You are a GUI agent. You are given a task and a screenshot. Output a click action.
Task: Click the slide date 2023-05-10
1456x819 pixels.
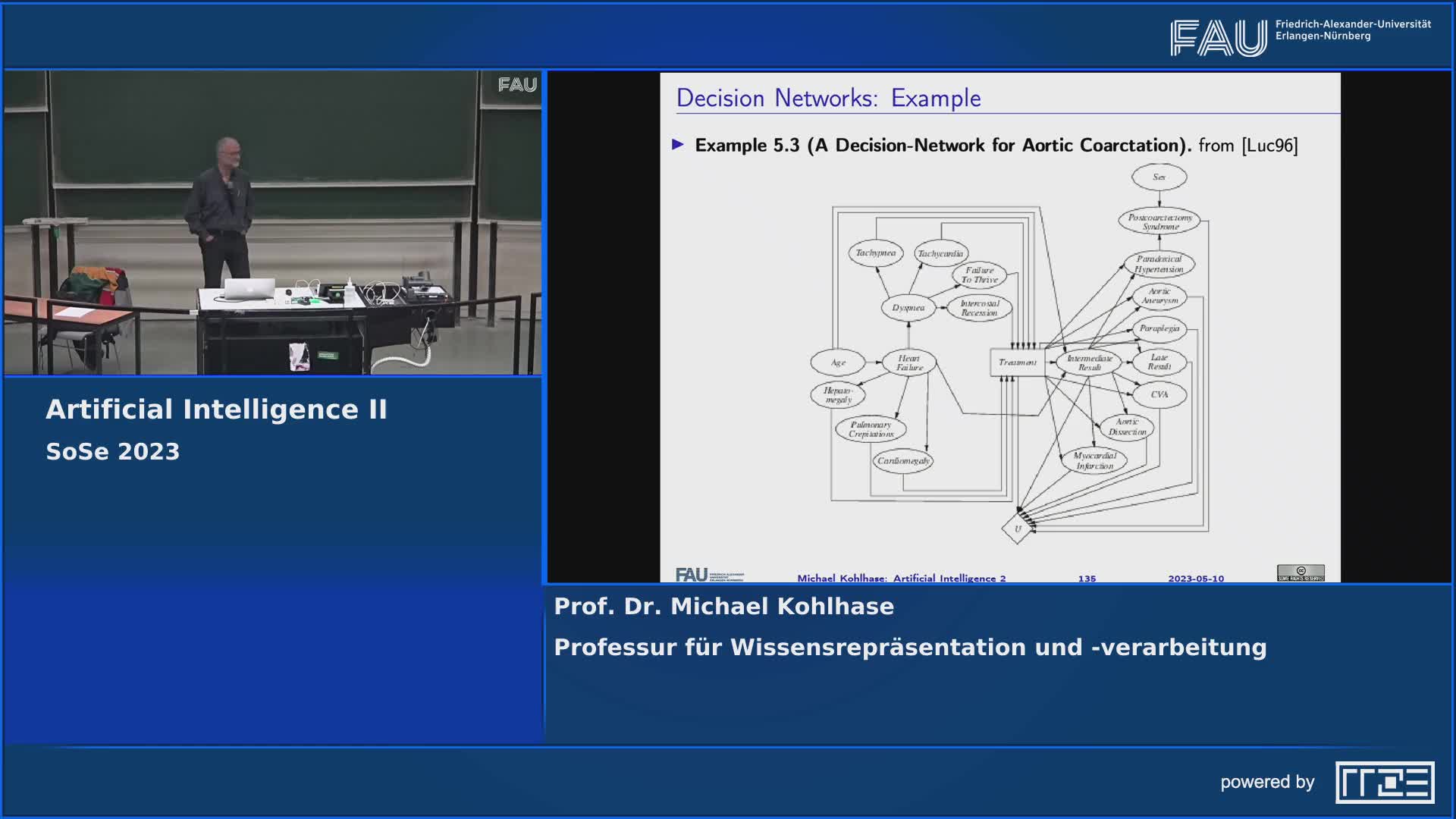(1195, 578)
